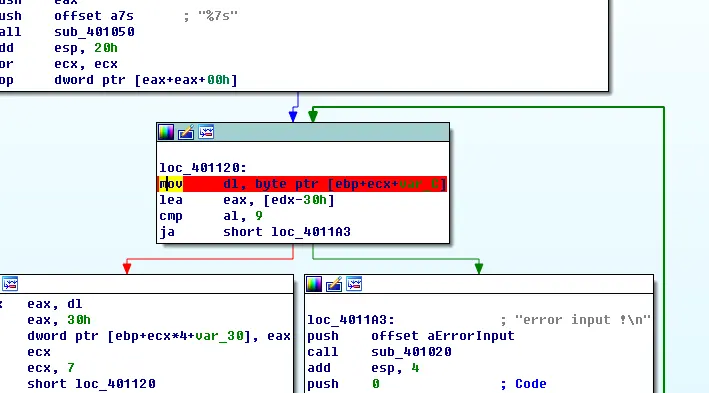Click group icon on bottom-left node
This screenshot has width=709, height=393.
pos(10,284)
